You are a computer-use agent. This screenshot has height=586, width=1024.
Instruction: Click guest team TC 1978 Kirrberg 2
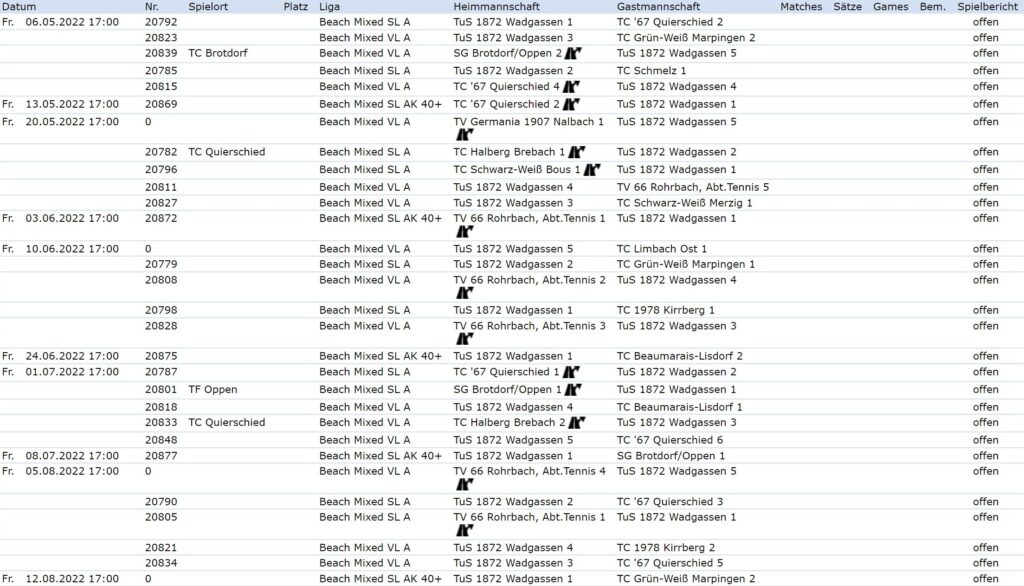coord(665,548)
